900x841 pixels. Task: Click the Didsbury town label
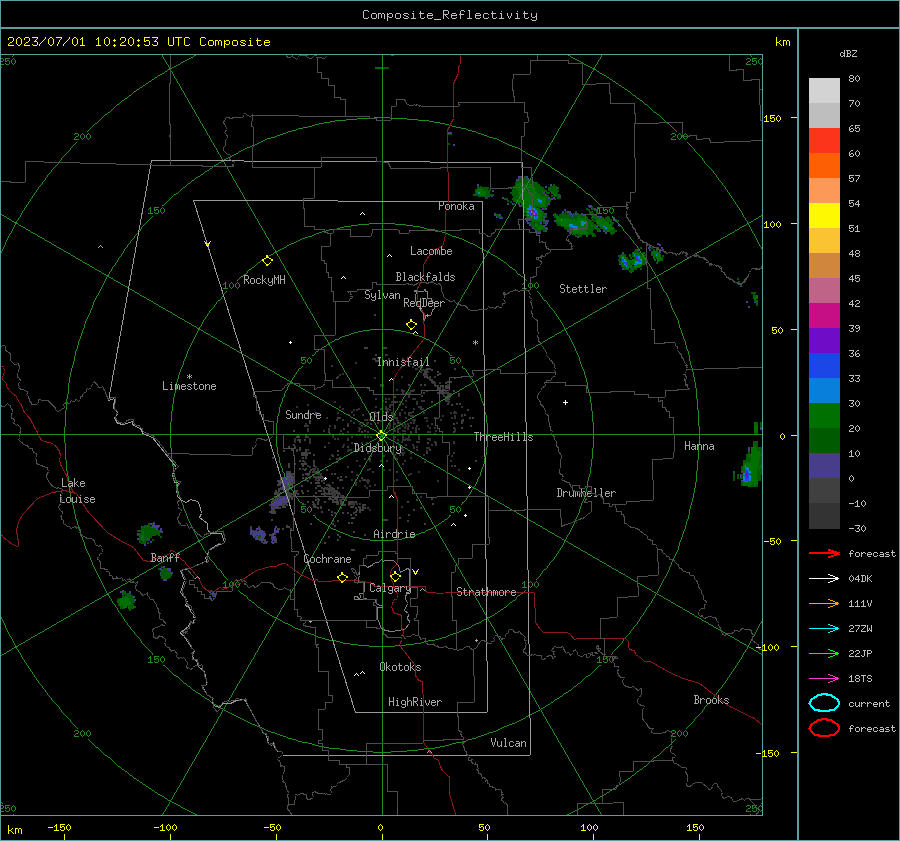378,448
